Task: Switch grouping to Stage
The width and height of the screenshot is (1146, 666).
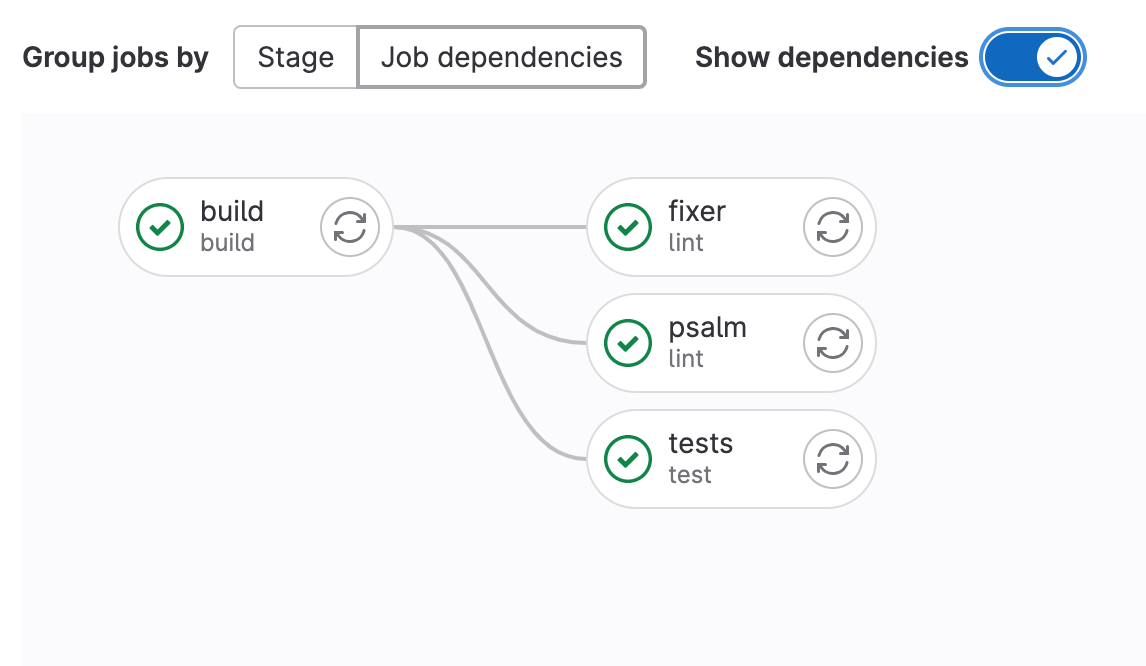Action: pos(296,57)
